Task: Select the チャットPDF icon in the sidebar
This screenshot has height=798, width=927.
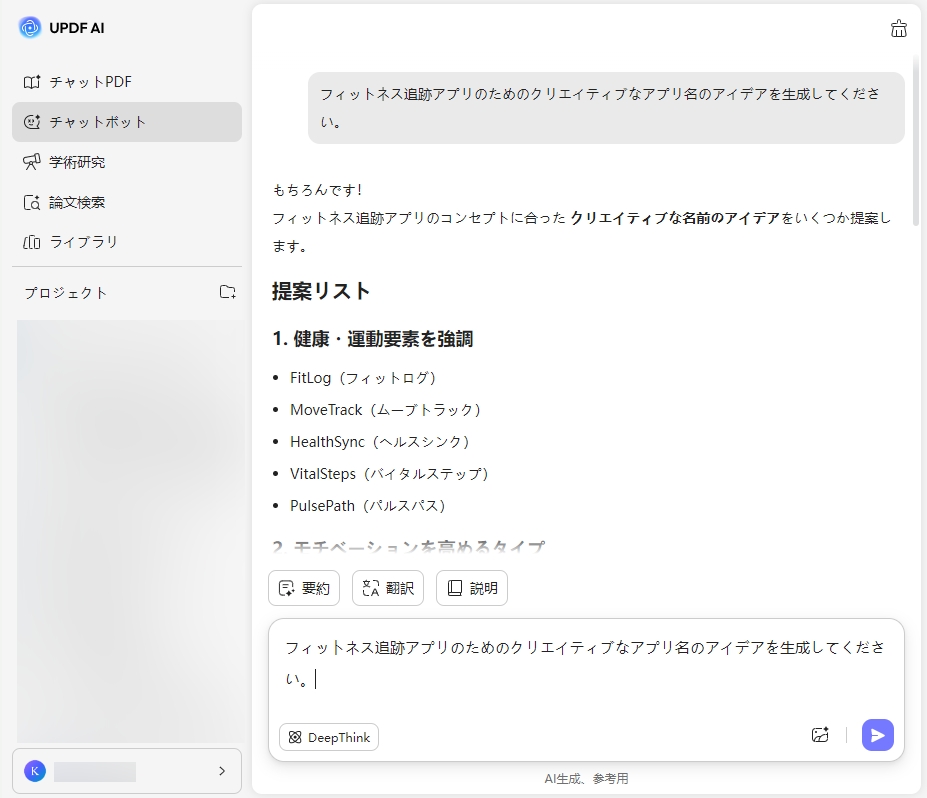Action: pos(32,82)
